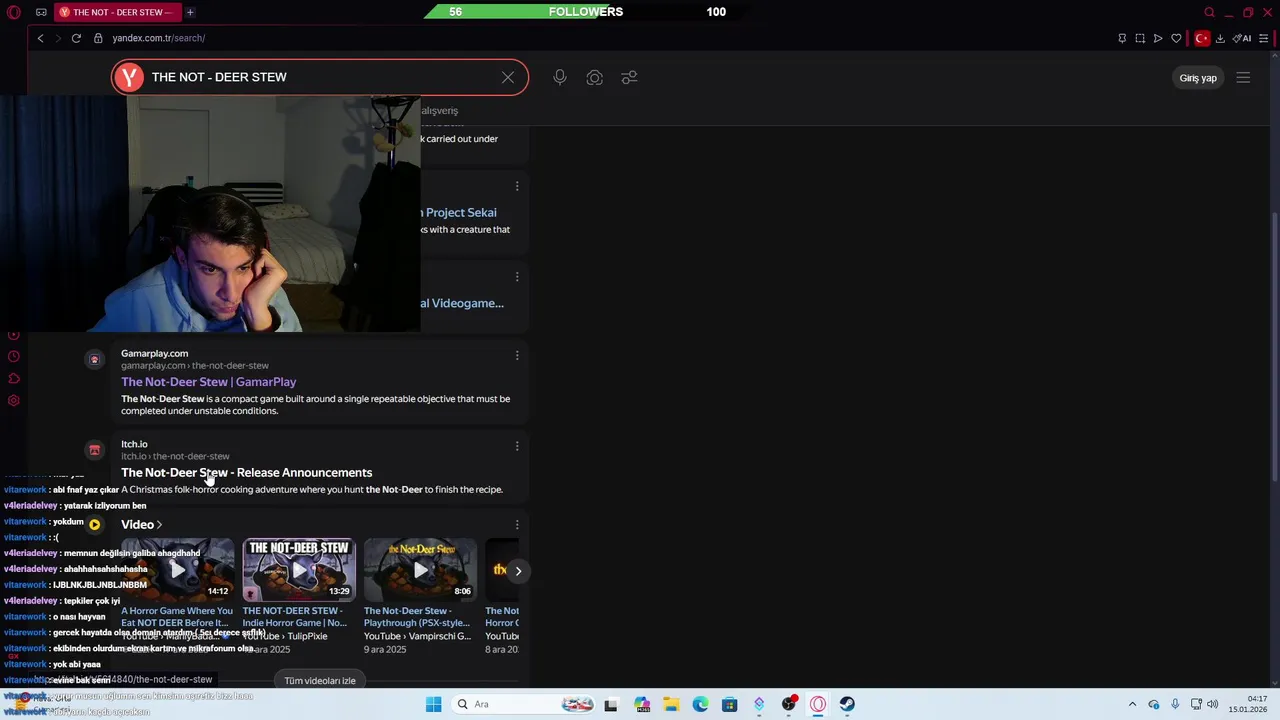Open Steam from the taskbar

pos(847,704)
